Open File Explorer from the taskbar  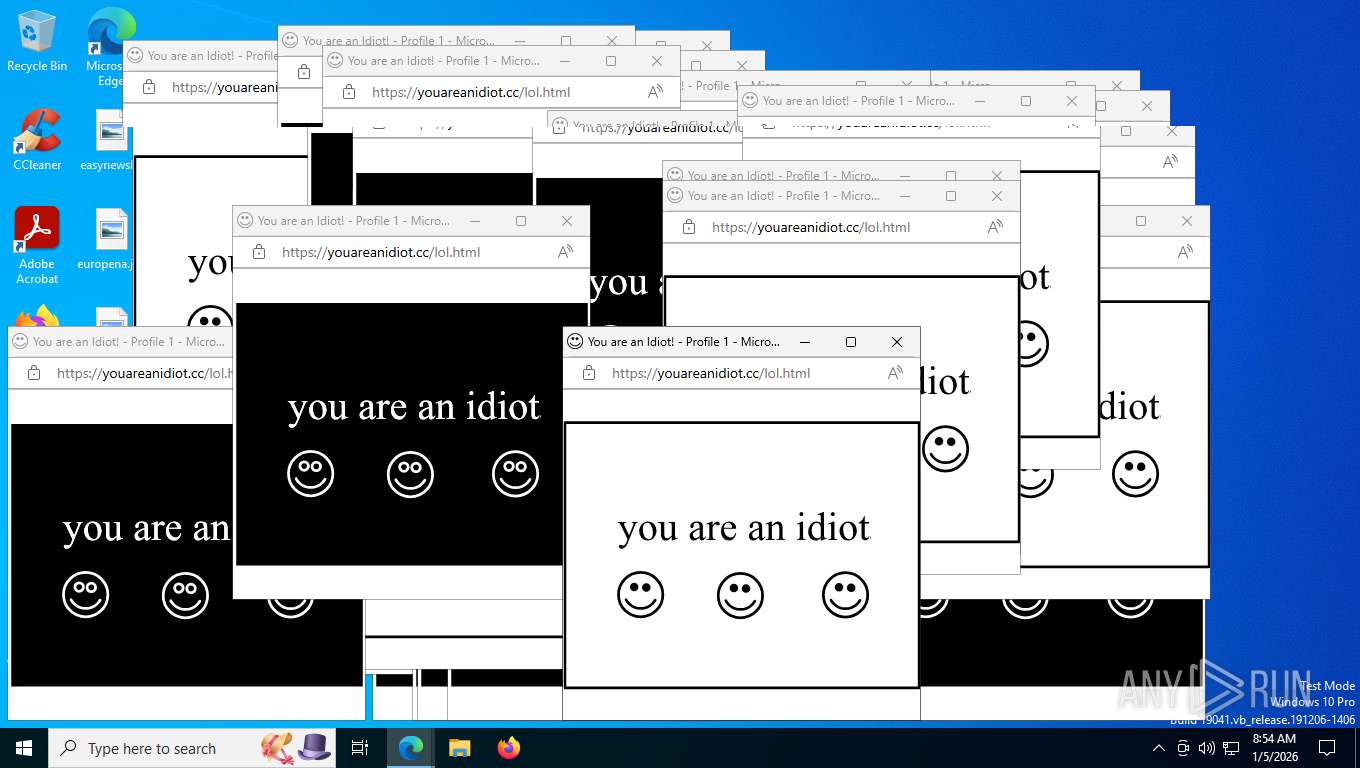click(x=459, y=748)
